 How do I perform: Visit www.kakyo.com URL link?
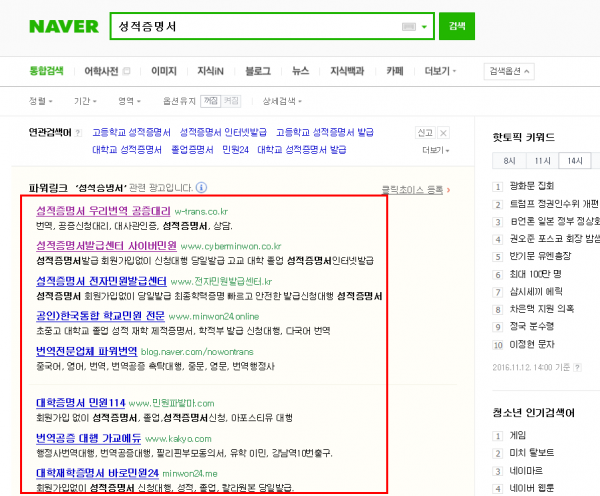pos(178,439)
